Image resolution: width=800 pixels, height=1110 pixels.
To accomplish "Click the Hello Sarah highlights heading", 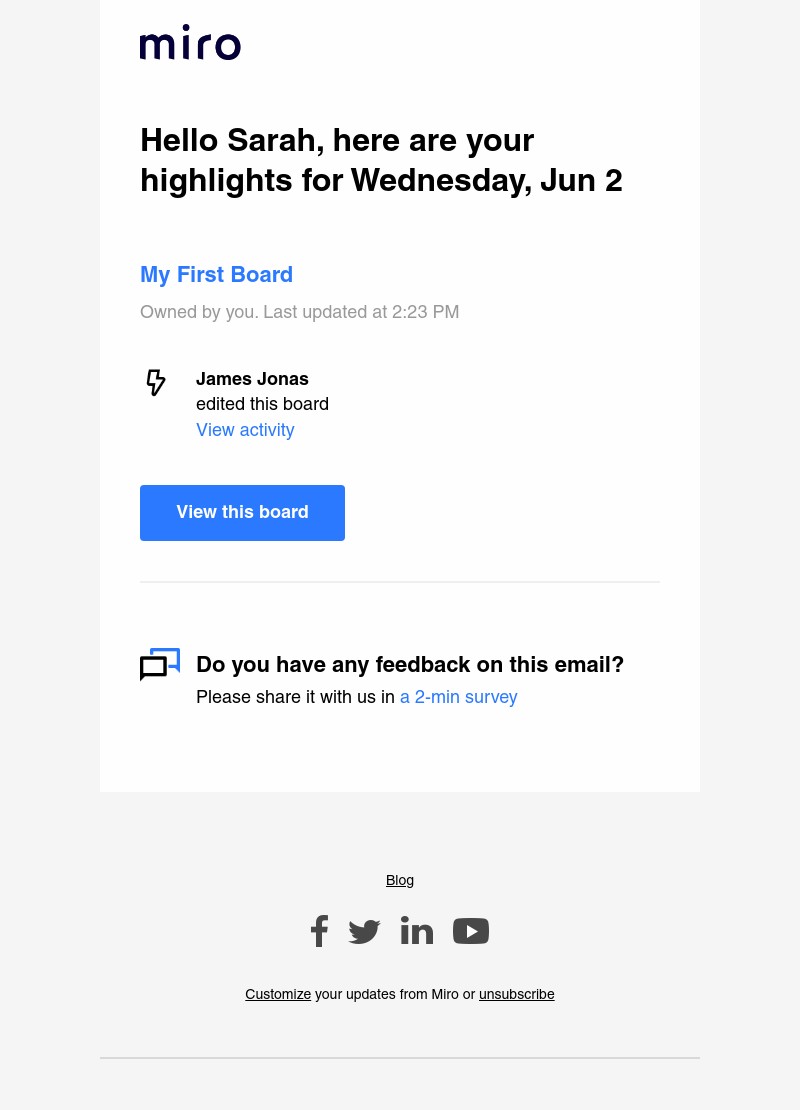I will pos(381,160).
